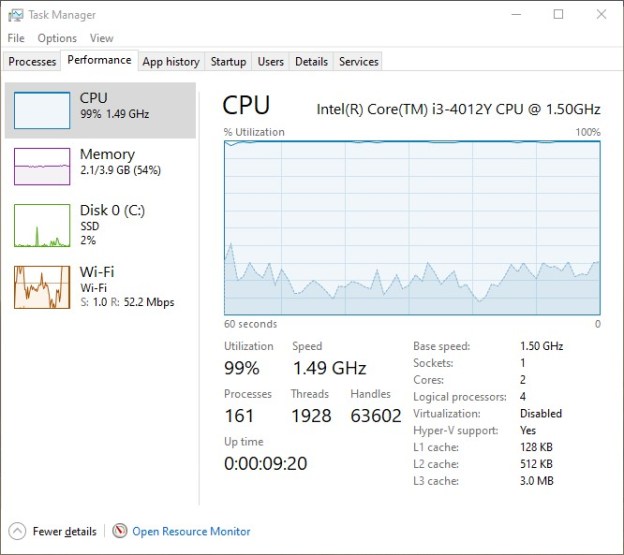The image size is (624, 555).
Task: Select the CPU mini graph thumbnail
Action: tap(42, 109)
